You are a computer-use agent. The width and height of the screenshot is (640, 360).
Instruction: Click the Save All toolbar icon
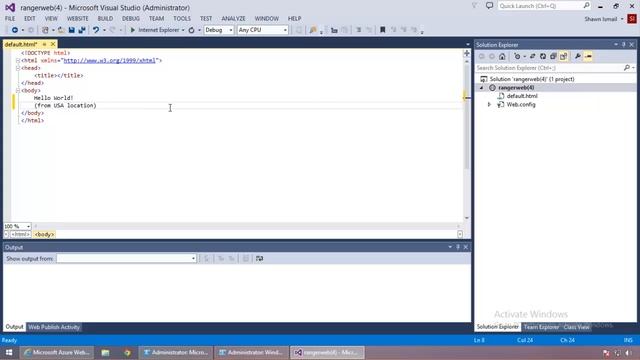coord(82,30)
